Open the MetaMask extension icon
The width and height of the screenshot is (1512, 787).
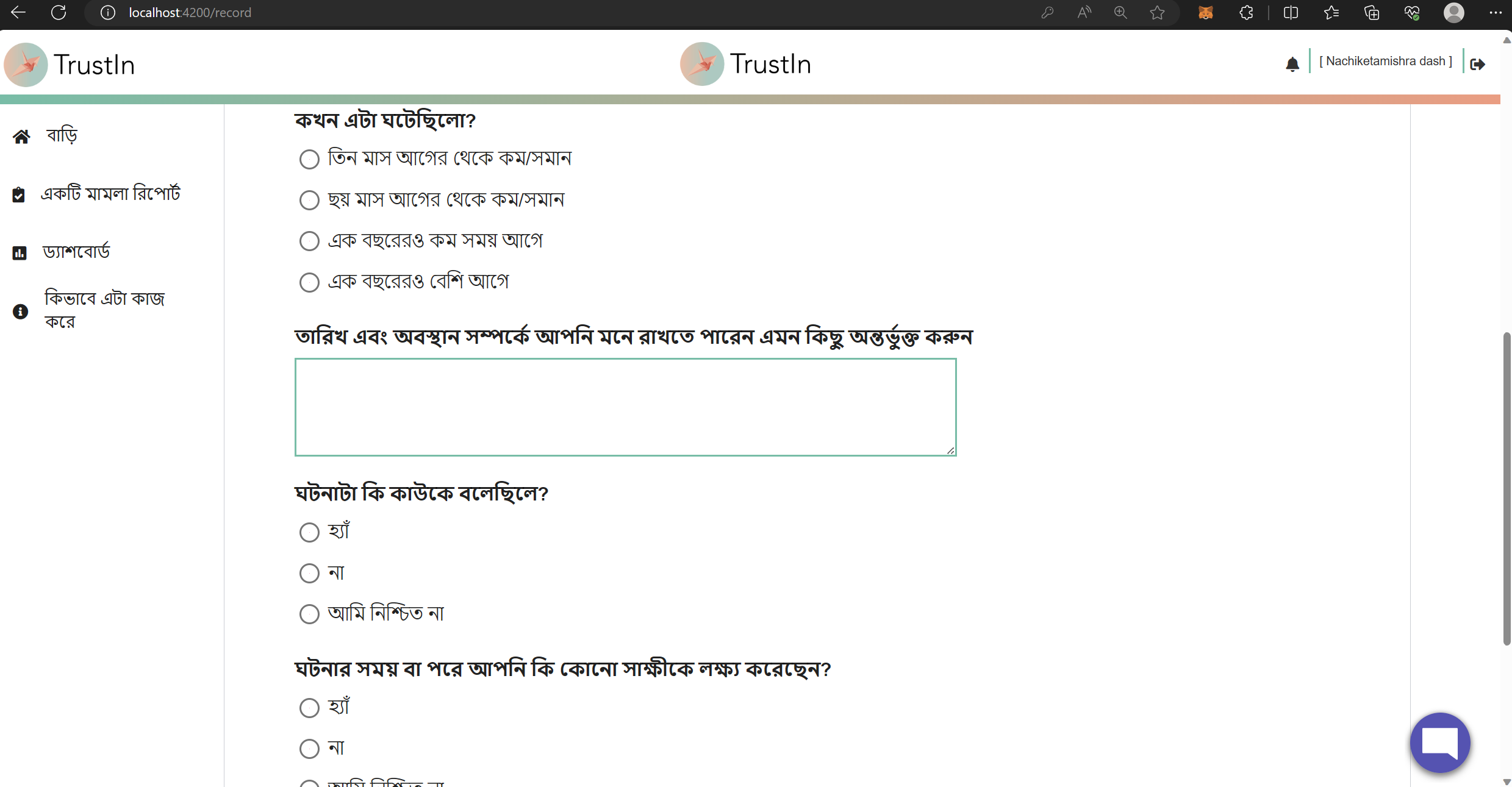tap(1206, 12)
